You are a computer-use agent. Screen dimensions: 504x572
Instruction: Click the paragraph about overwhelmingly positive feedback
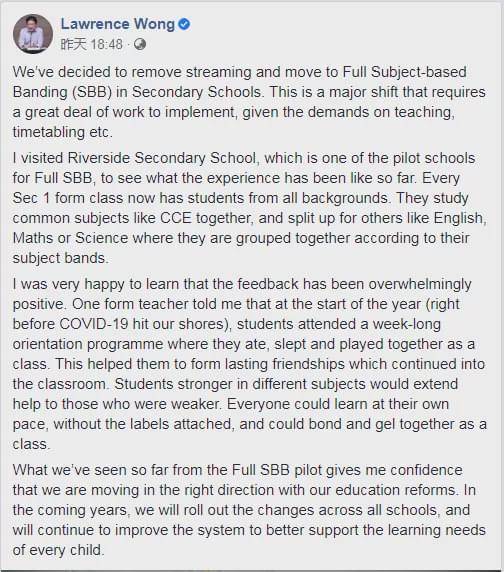click(x=250, y=364)
